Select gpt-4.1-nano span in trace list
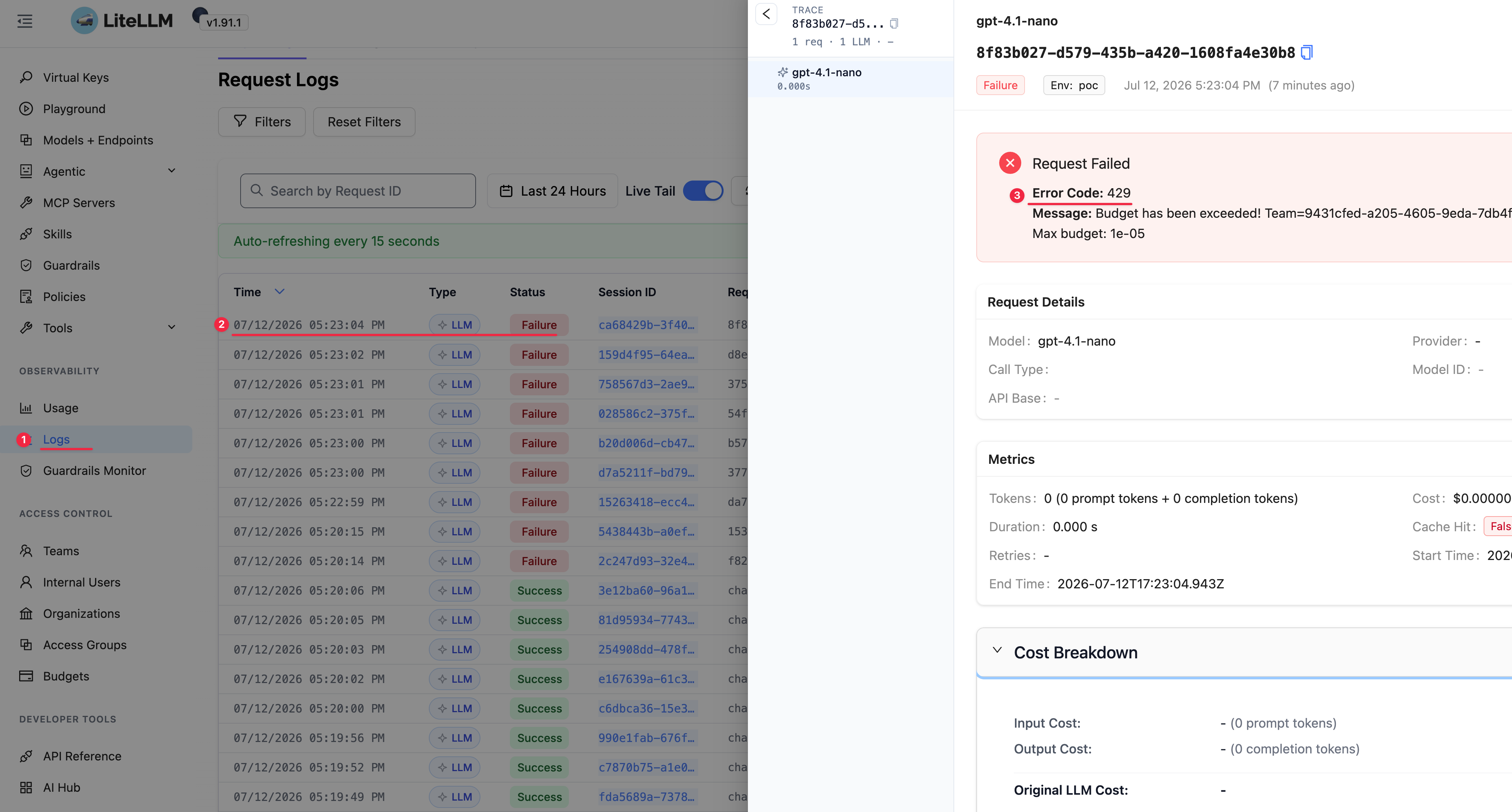The image size is (1512, 812). coord(850,79)
